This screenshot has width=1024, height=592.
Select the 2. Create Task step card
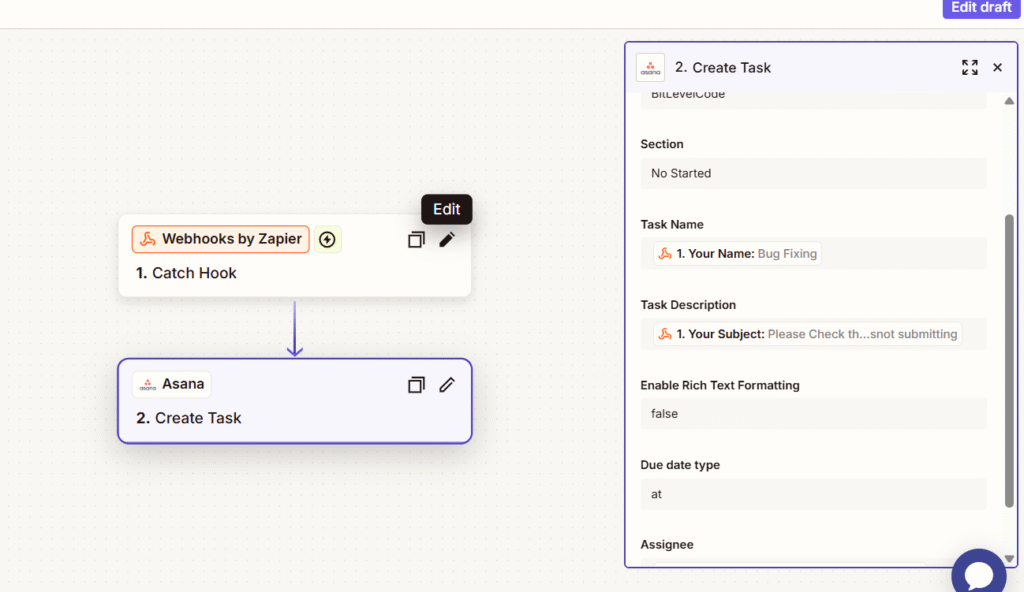click(295, 401)
